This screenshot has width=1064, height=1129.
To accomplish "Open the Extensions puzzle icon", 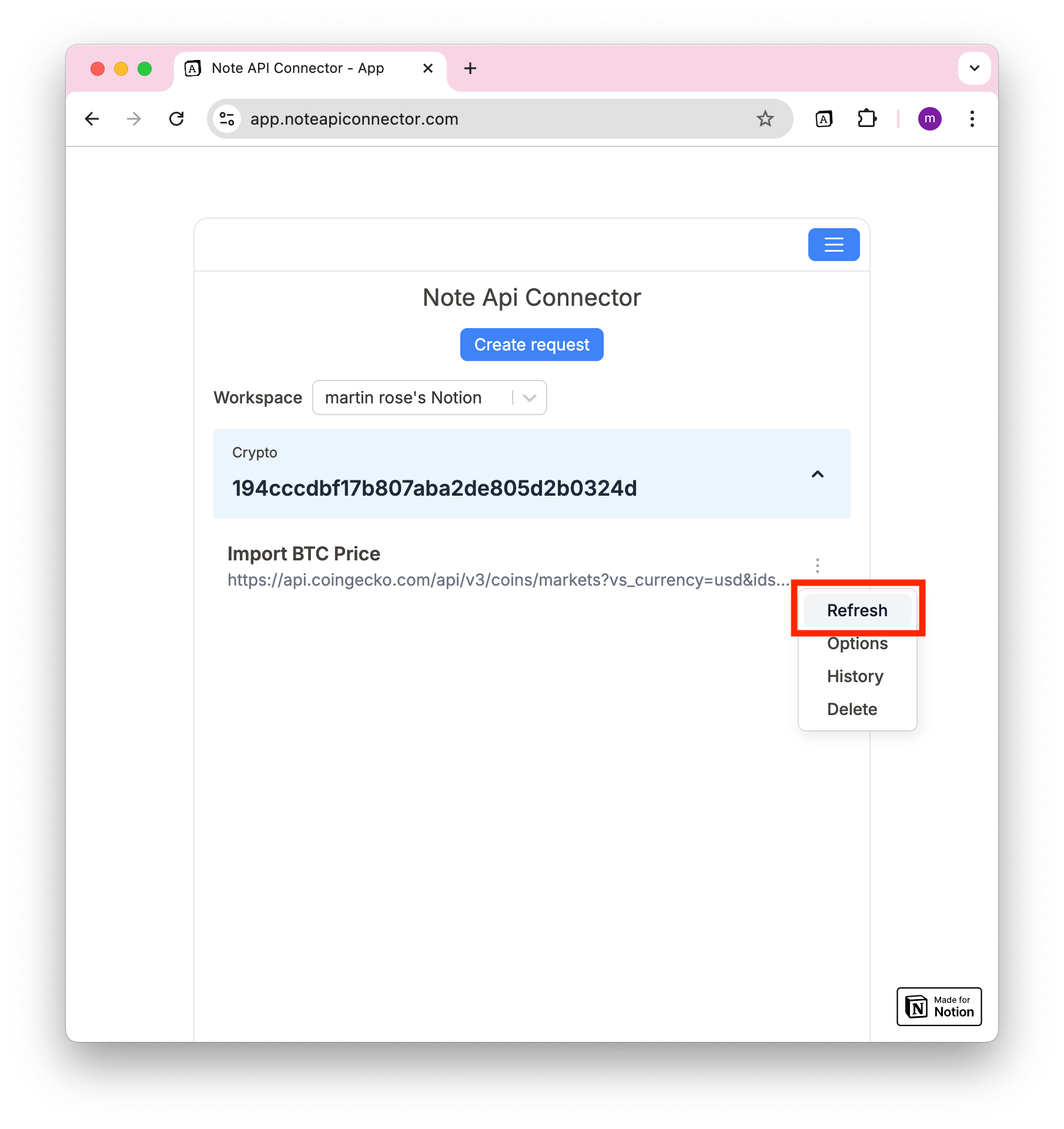I will 866,119.
